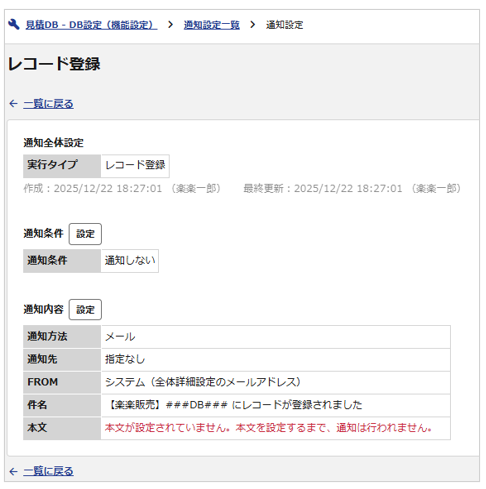Click the top 一覧に戻る link

click(x=48, y=104)
